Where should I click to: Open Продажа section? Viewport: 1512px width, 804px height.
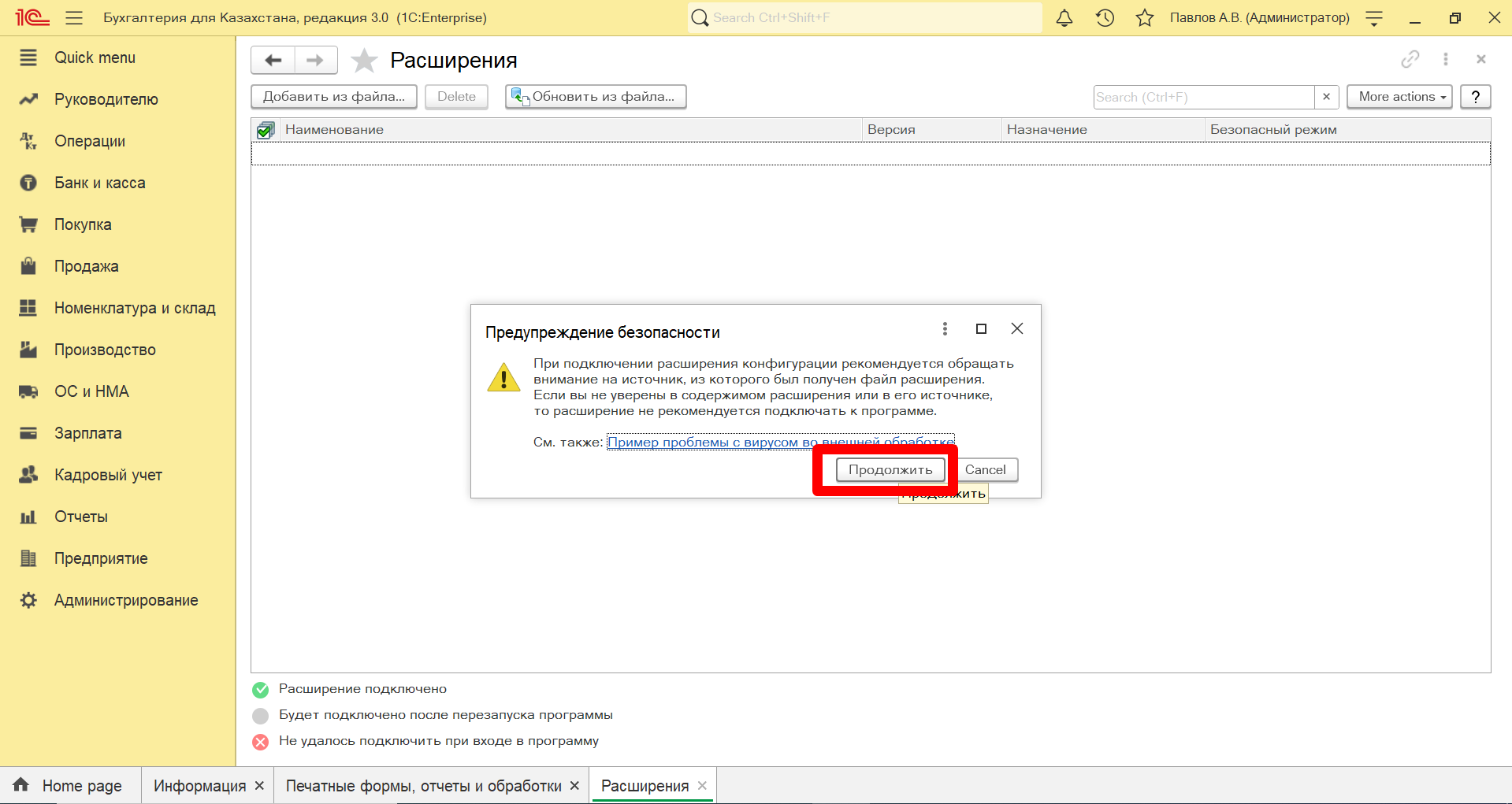pos(87,266)
